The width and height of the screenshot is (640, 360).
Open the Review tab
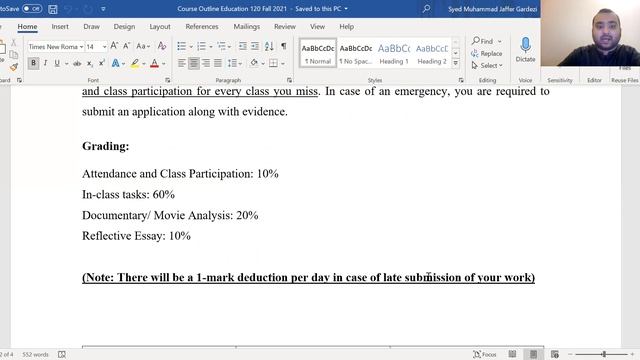point(284,27)
